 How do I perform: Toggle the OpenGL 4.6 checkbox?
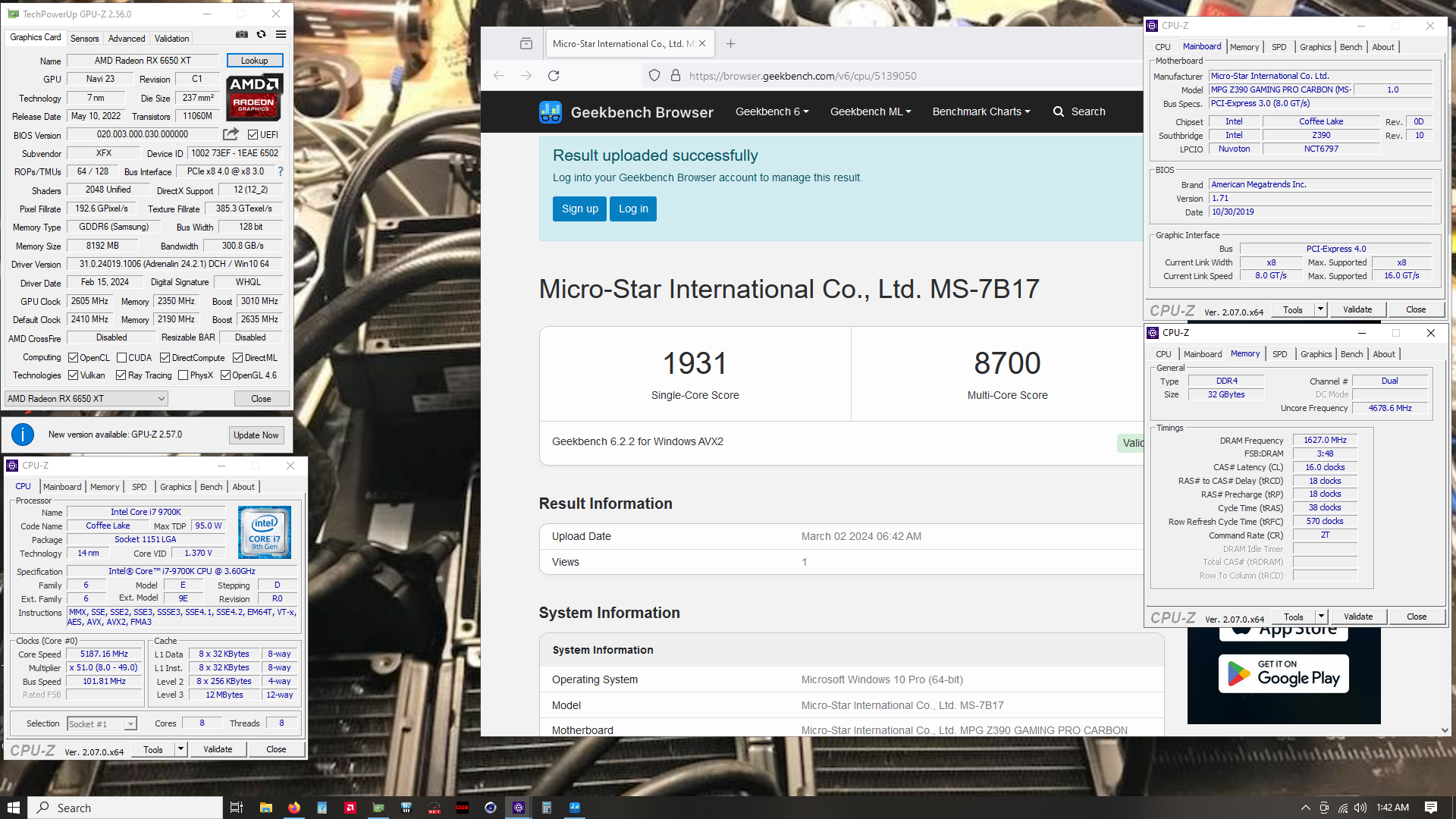(225, 375)
